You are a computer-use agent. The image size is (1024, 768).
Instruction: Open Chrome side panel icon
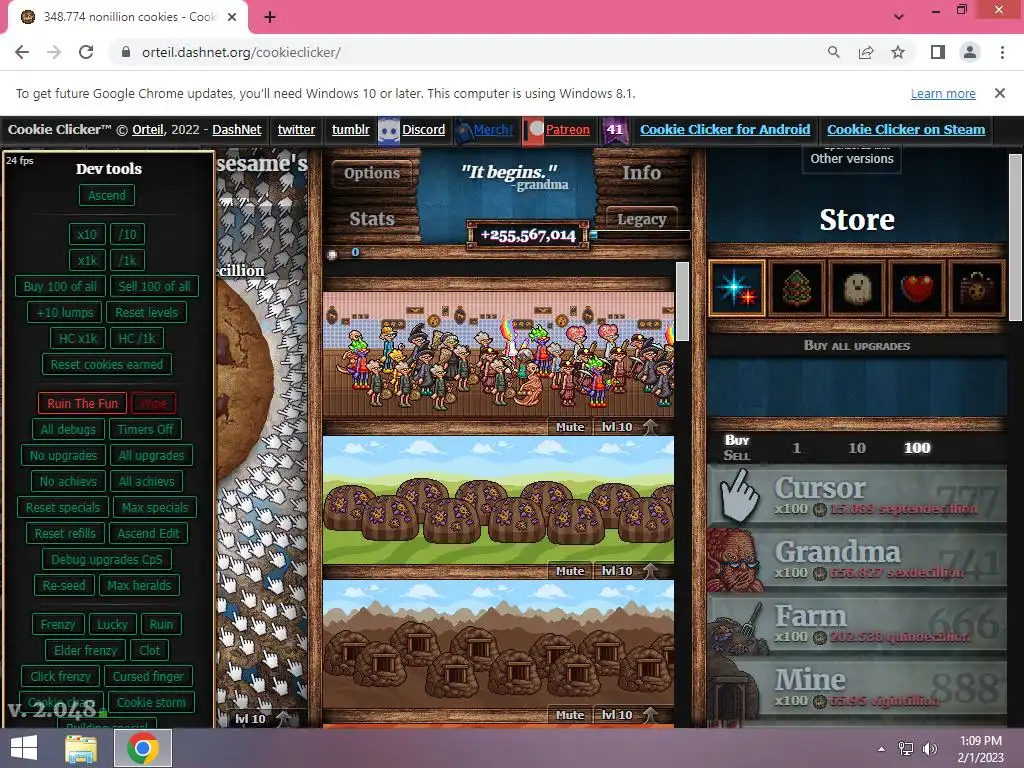point(938,52)
